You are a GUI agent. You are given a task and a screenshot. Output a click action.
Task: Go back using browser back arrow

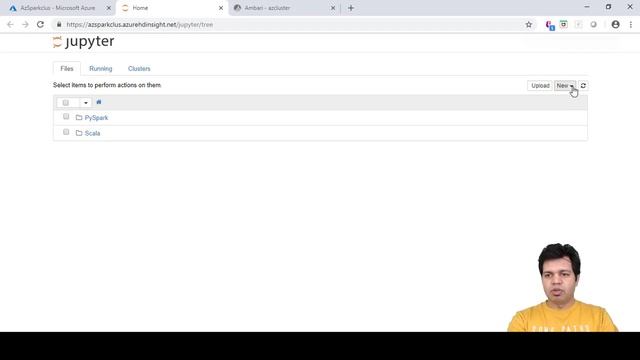tap(10, 24)
